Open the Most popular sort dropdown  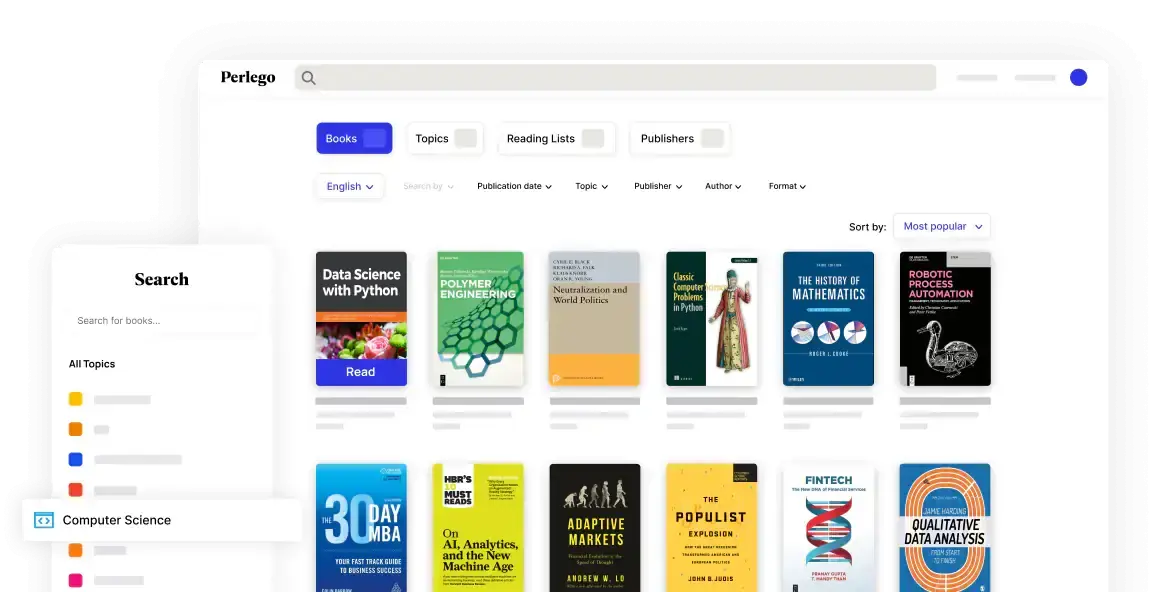click(x=941, y=227)
